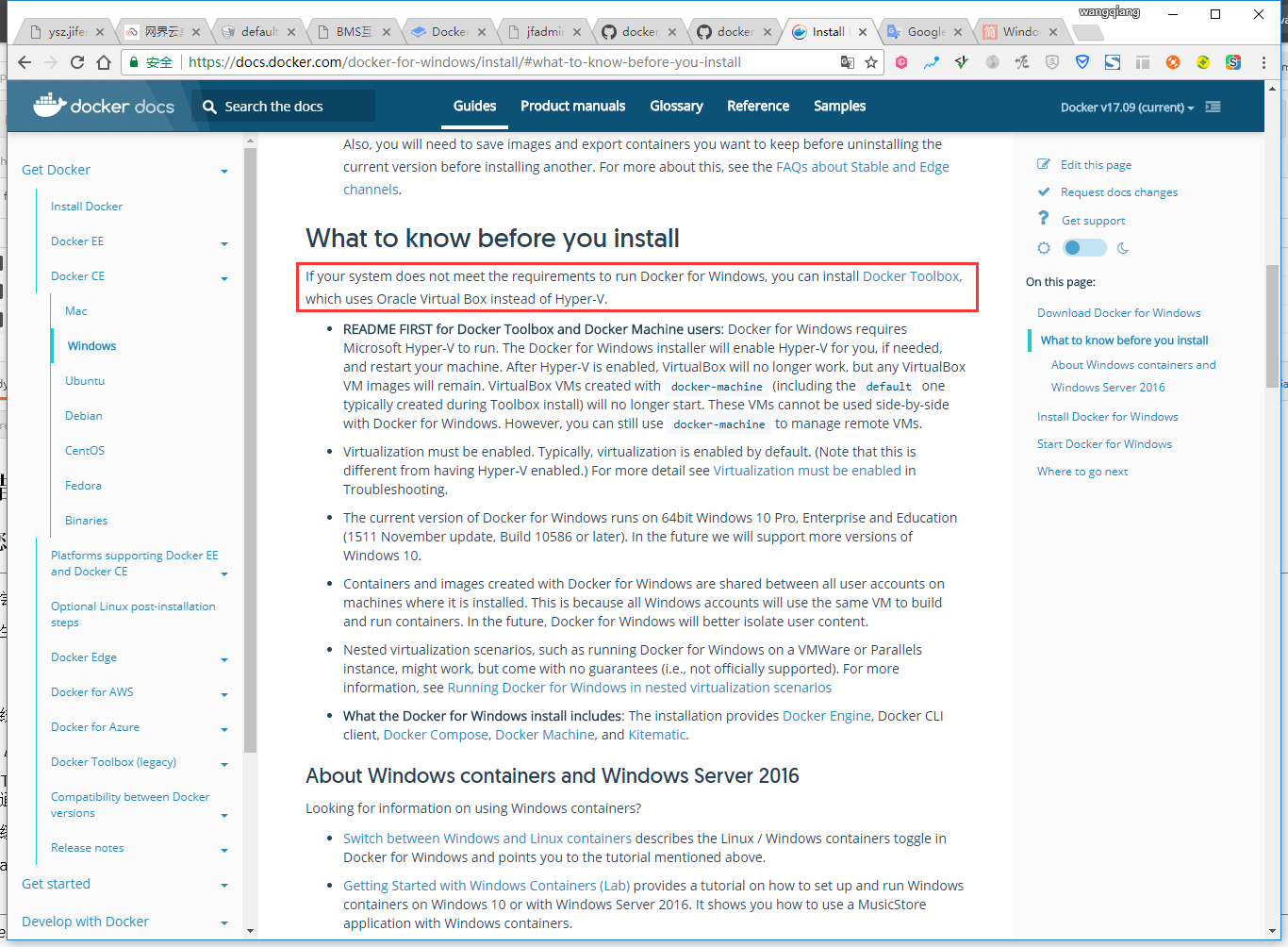Expand the Release notes arrow

(x=224, y=850)
